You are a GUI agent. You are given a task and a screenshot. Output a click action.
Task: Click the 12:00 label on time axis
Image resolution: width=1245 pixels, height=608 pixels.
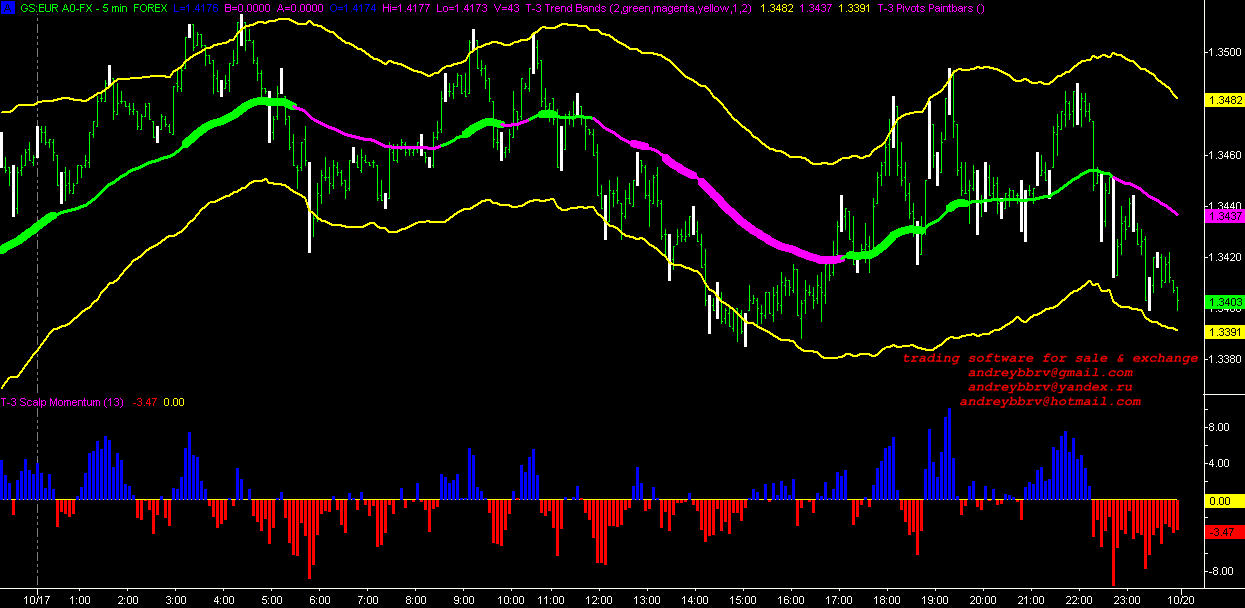599,599
